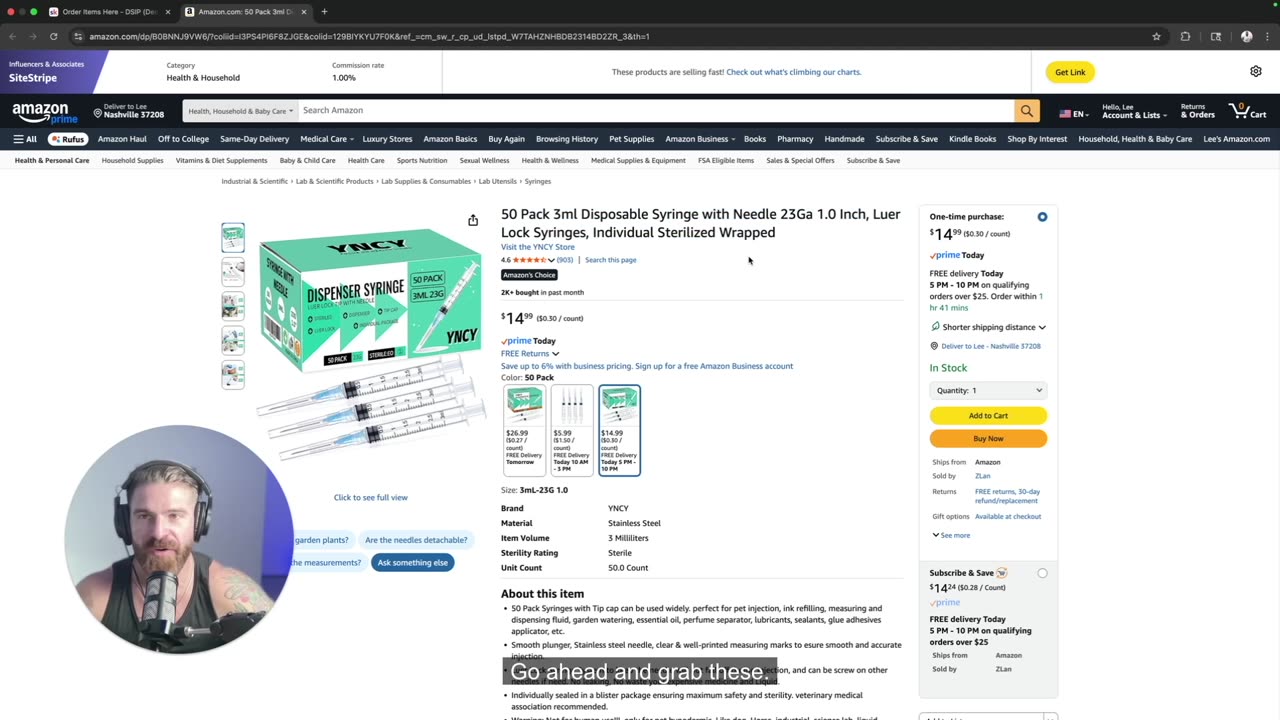The image size is (1280, 720).
Task: Open a new browser tab
Action: [324, 12]
